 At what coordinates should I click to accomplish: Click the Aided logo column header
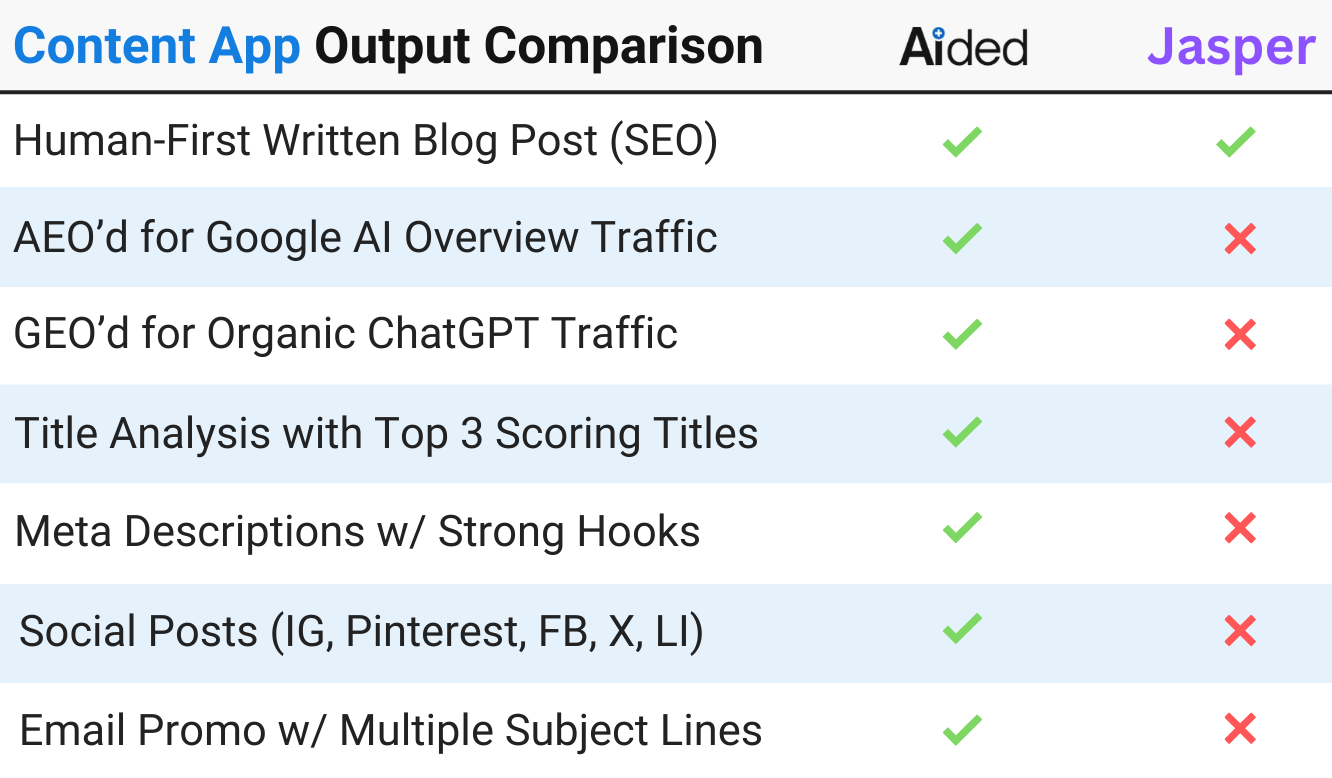(964, 47)
